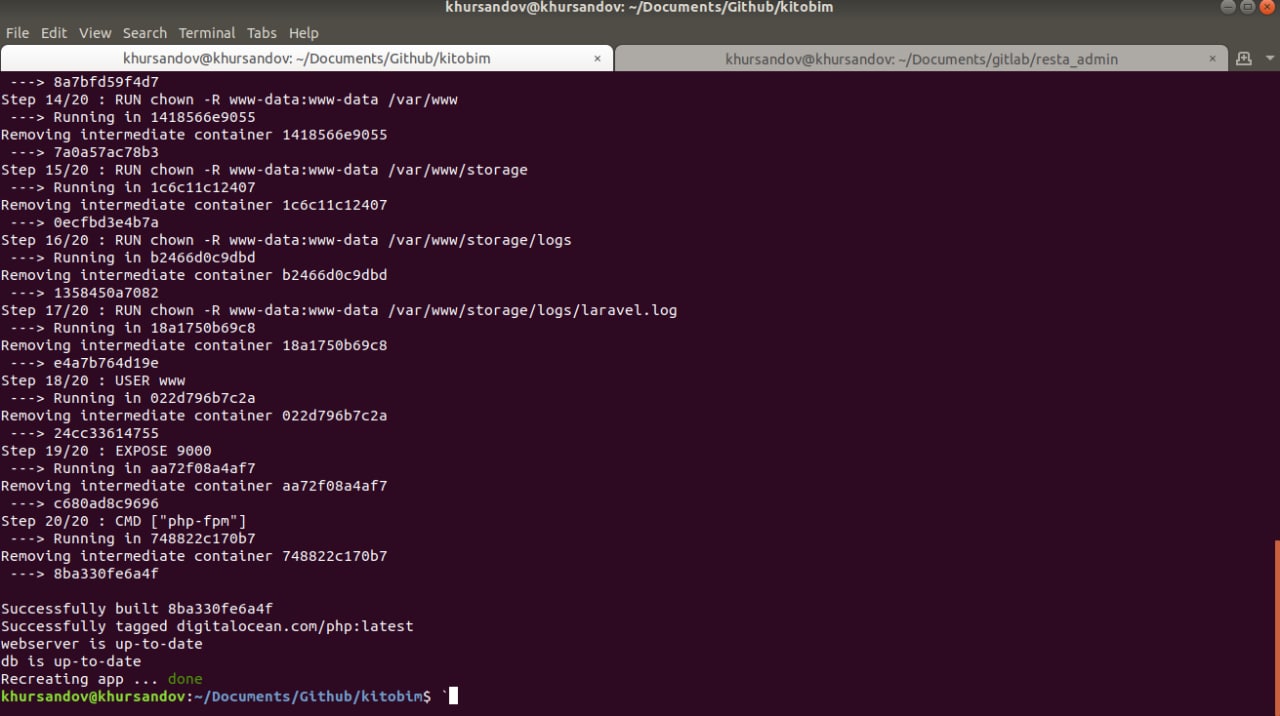Click the '---> 1358450a7082' line
1280x716 pixels.
click(84, 293)
